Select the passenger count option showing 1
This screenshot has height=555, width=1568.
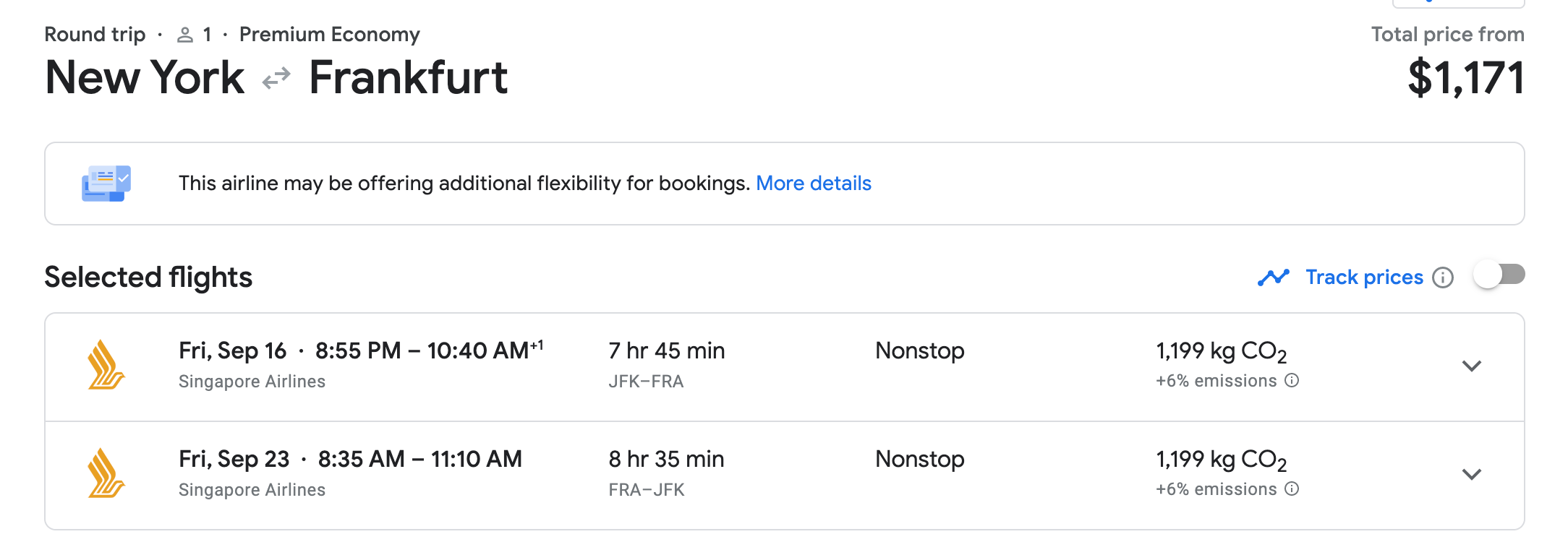tap(208, 33)
